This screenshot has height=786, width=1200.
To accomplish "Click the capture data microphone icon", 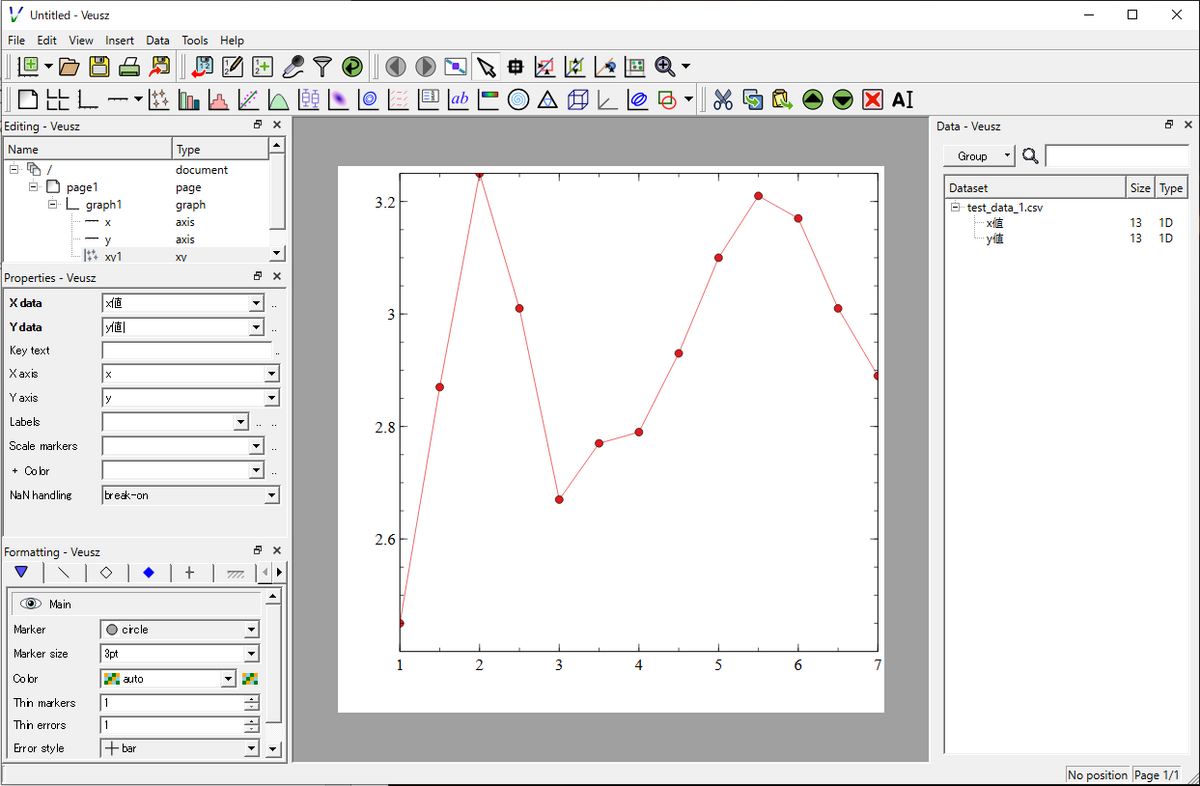I will 292,67.
